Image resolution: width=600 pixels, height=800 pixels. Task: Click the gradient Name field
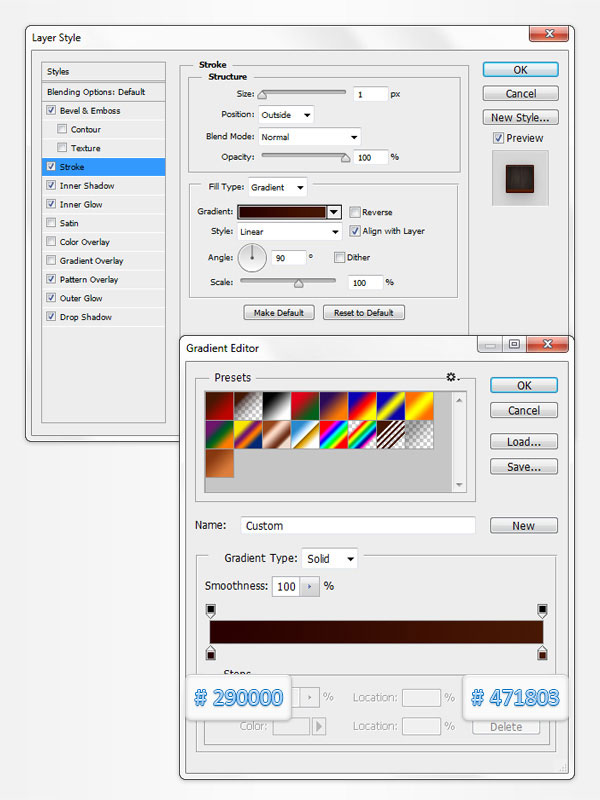tap(358, 526)
